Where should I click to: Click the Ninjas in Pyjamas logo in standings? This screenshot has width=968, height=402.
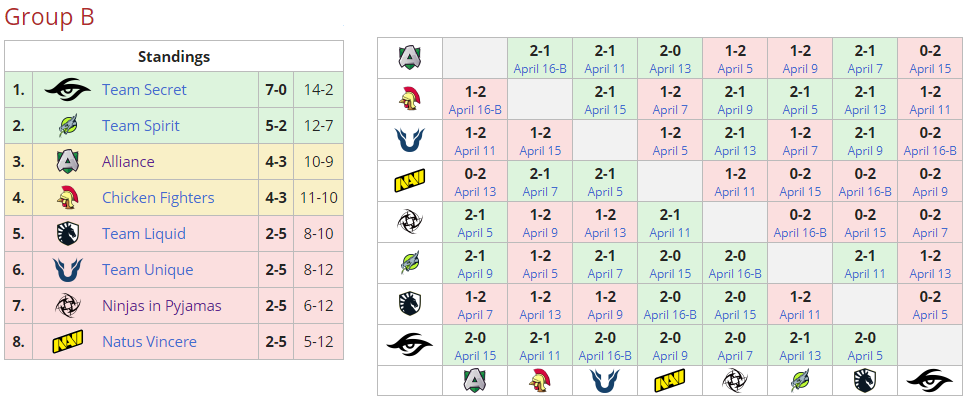[x=67, y=306]
